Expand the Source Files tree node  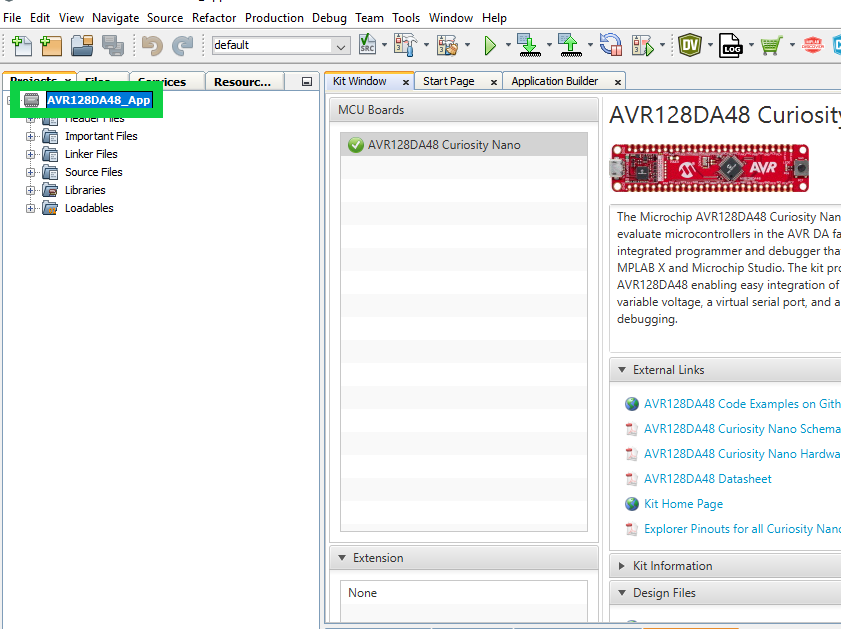tap(31, 172)
